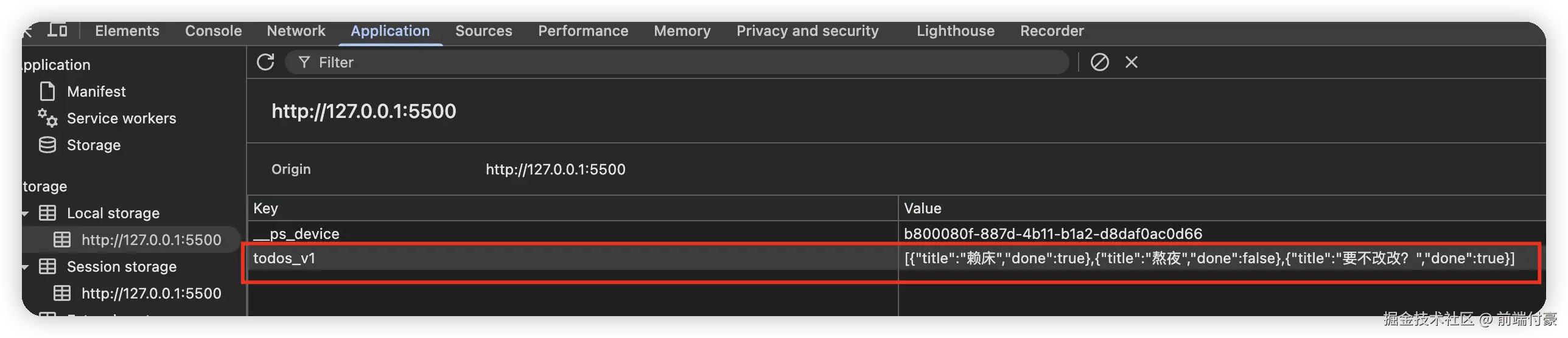Image resolution: width=1568 pixels, height=338 pixels.
Task: Open the Network tab
Action: [296, 31]
